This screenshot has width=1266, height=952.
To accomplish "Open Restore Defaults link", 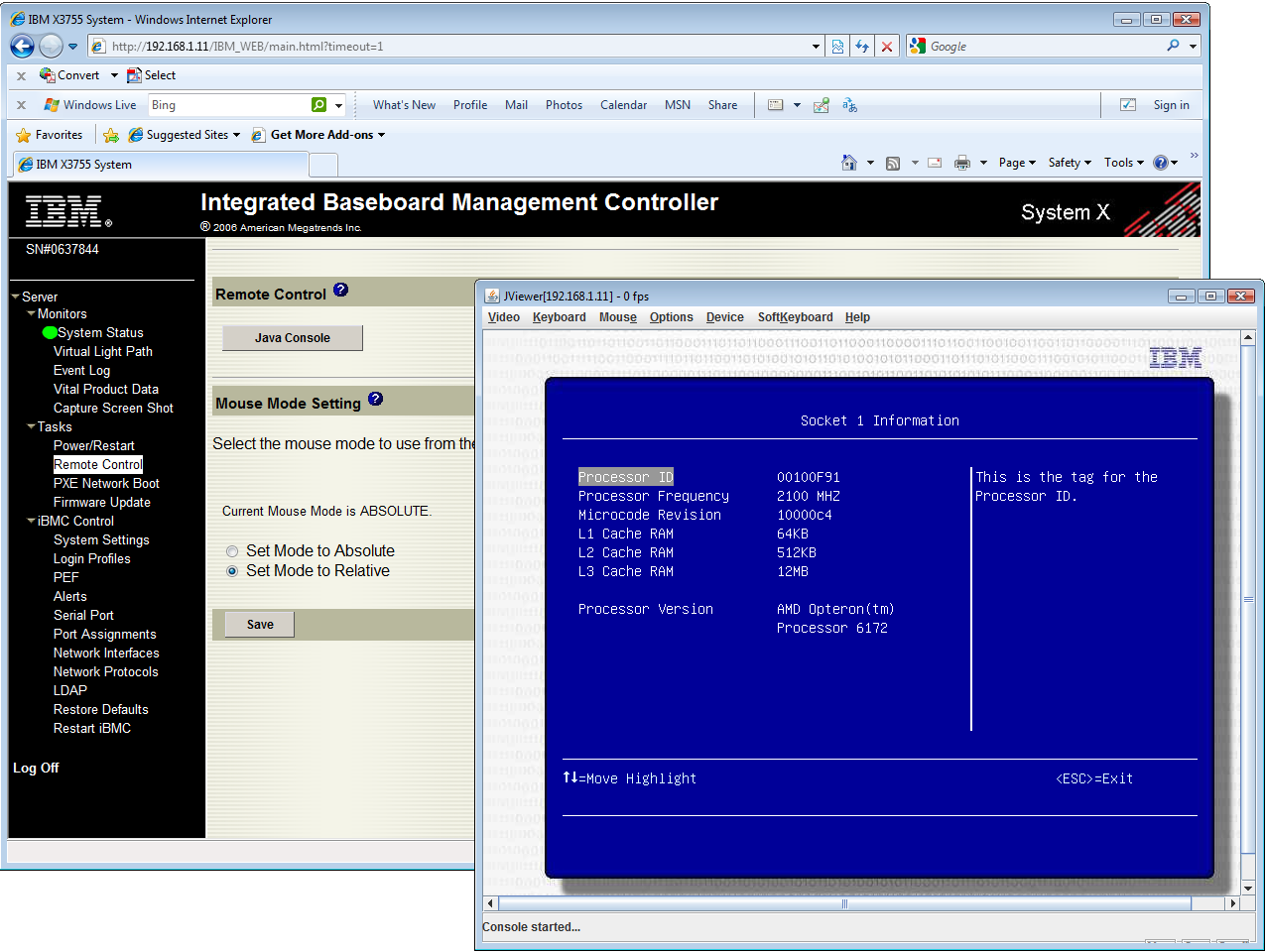I will pos(101,709).
